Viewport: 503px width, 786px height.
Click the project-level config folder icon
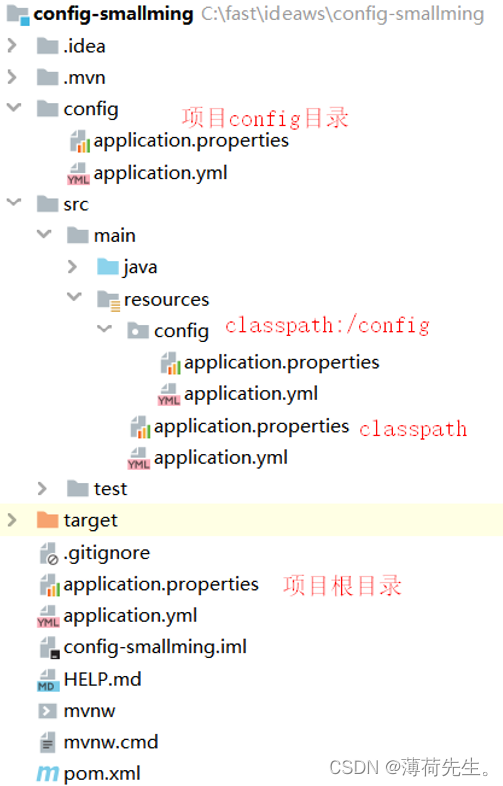click(x=48, y=108)
